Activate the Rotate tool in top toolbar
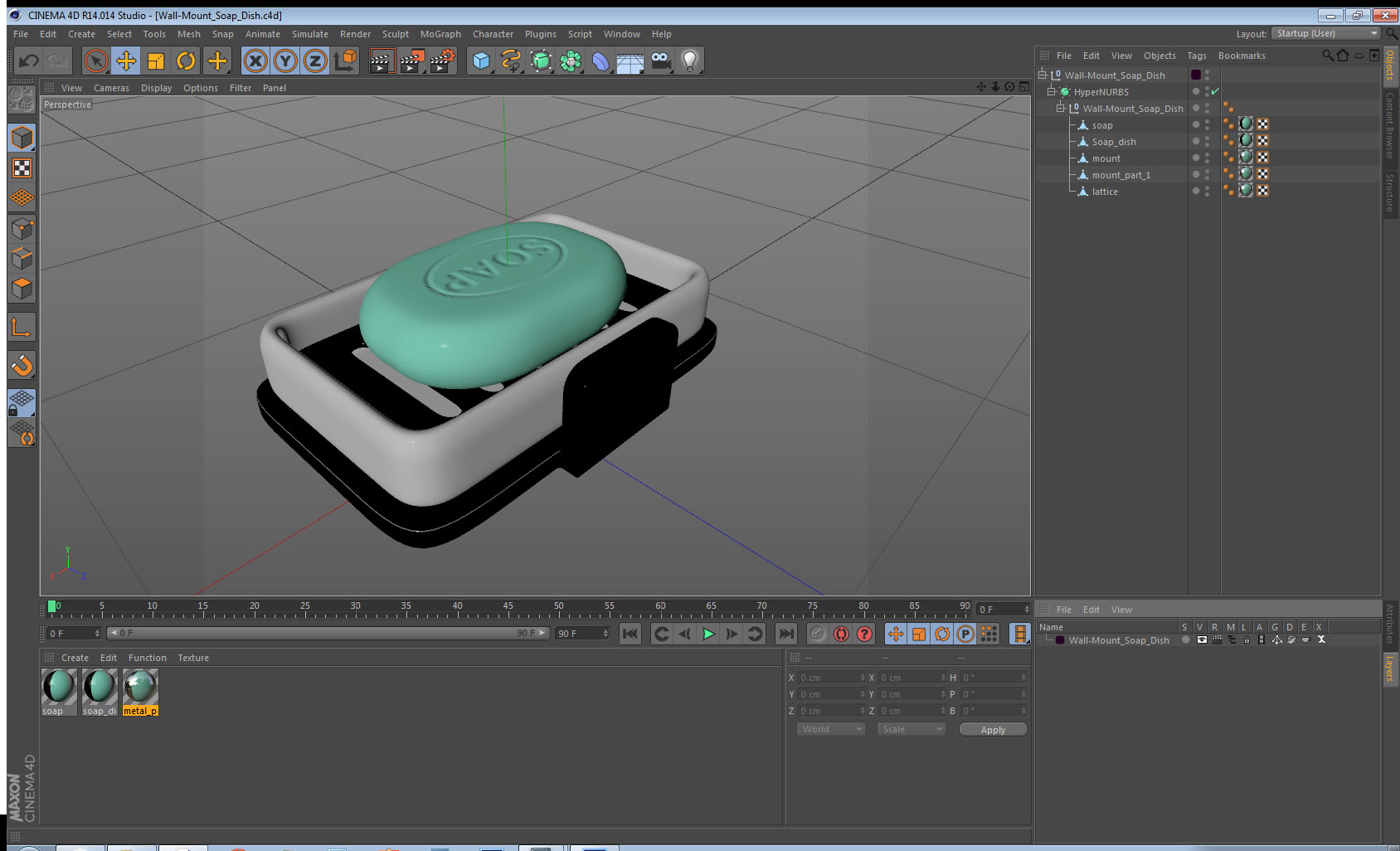Screen dimensions: 1400x851 pyautogui.click(x=186, y=61)
